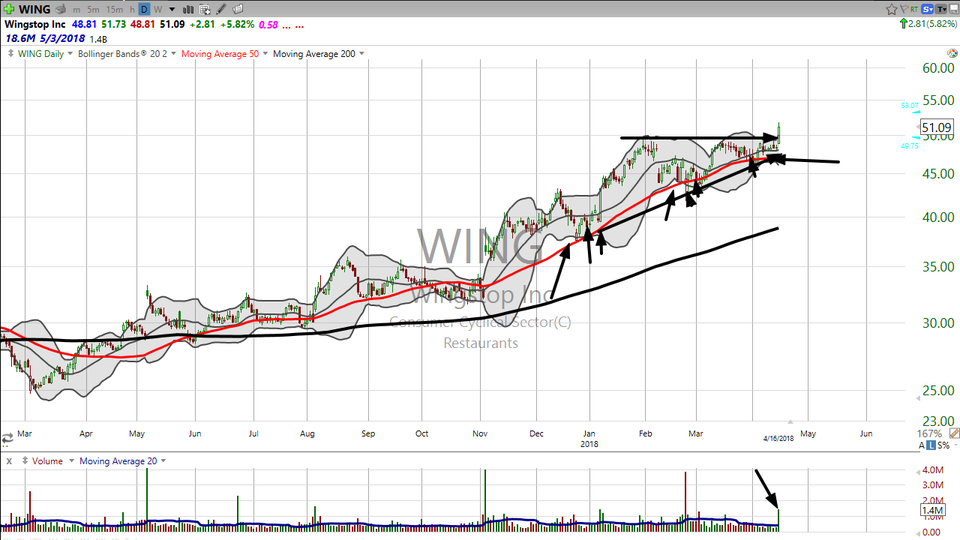Switch to 5m timeframe
960x540 pixels.
click(x=93, y=10)
